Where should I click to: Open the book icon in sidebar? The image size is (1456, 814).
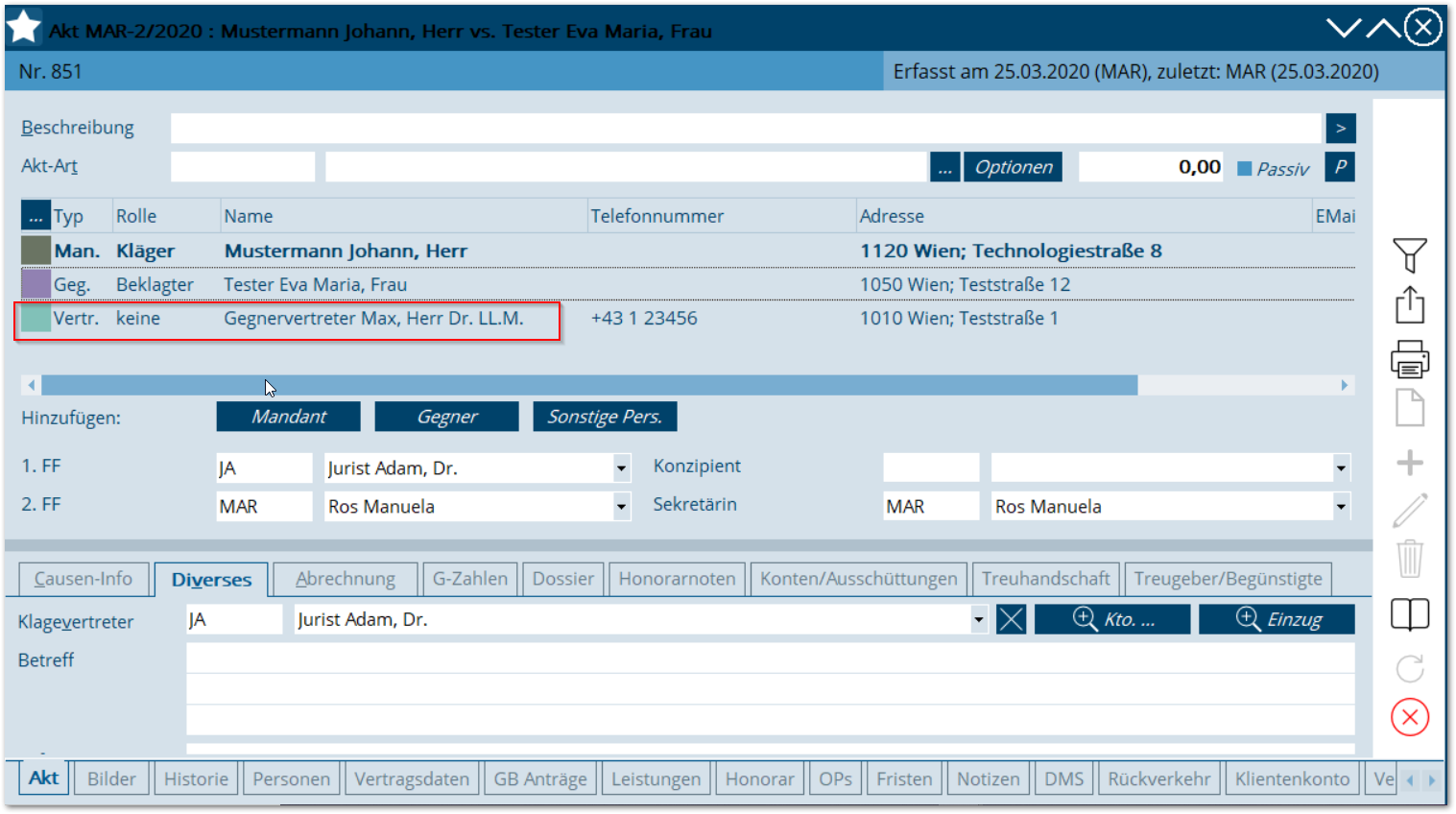click(x=1410, y=614)
